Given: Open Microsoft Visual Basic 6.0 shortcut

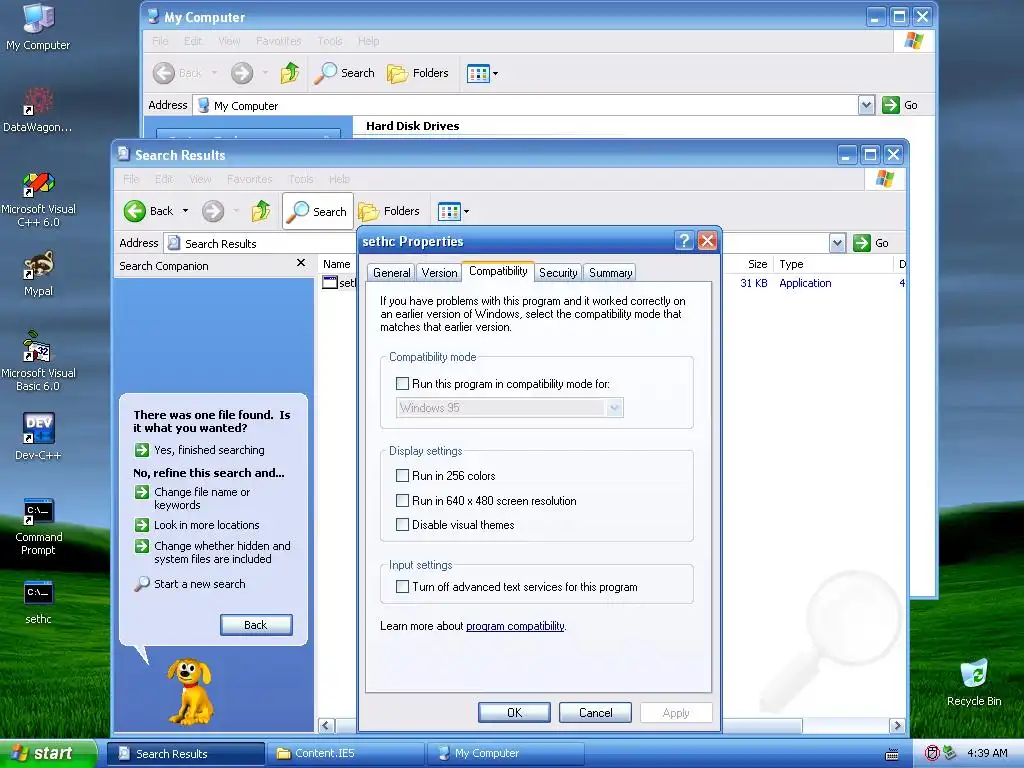Looking at the screenshot, I should [x=38, y=362].
